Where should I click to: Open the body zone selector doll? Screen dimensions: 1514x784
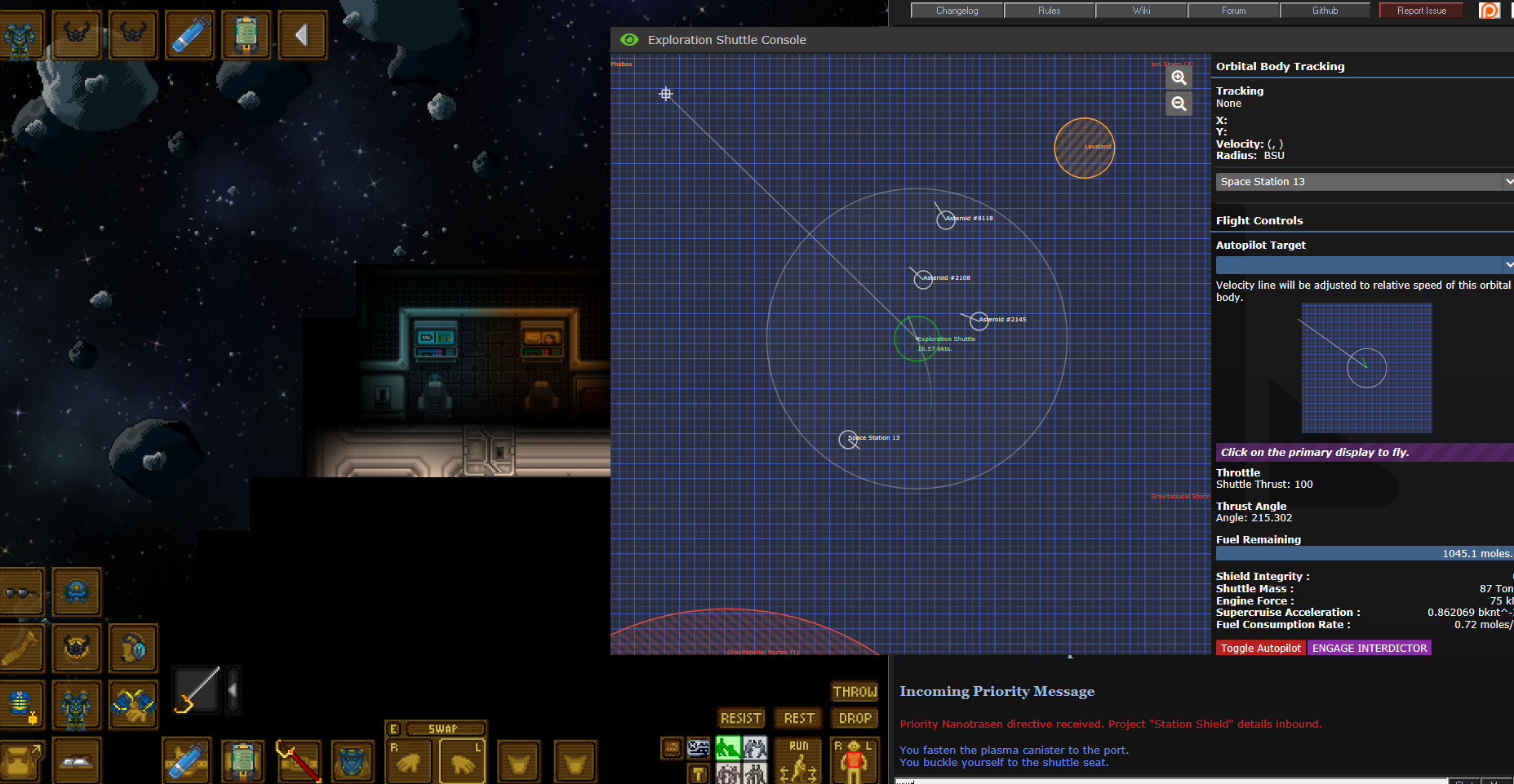pos(854,761)
